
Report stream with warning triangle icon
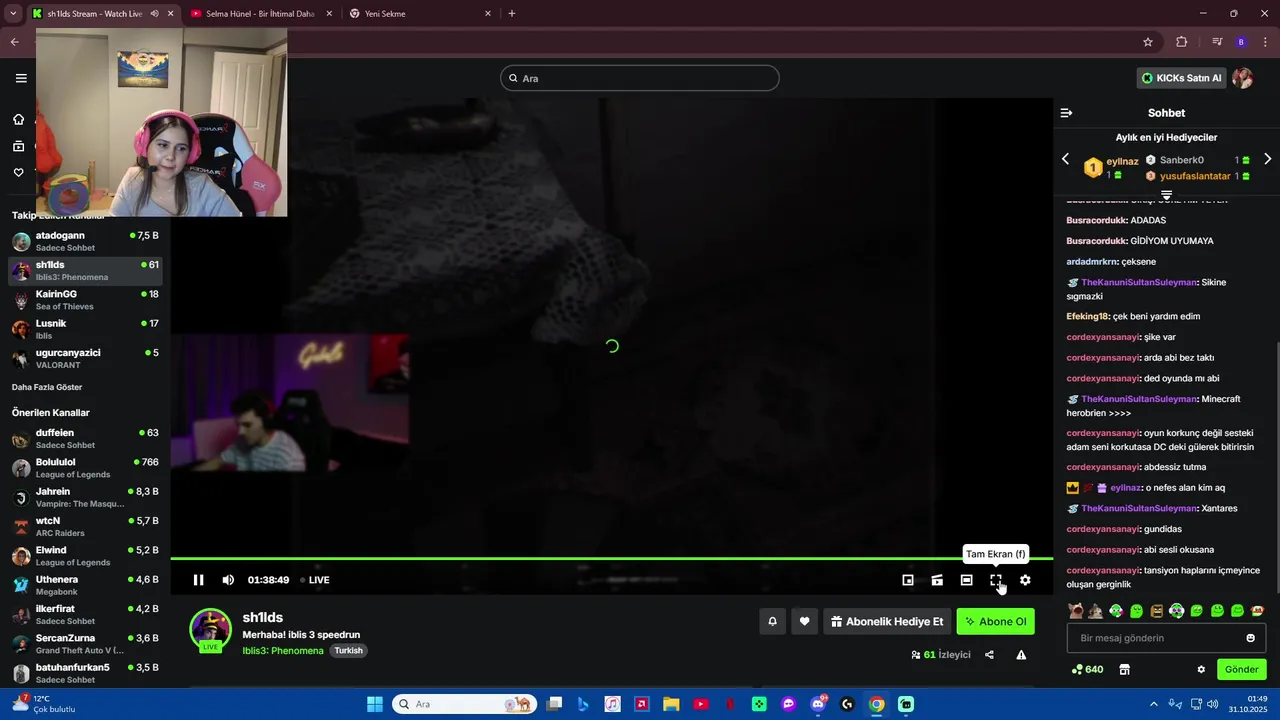pyautogui.click(x=1021, y=655)
